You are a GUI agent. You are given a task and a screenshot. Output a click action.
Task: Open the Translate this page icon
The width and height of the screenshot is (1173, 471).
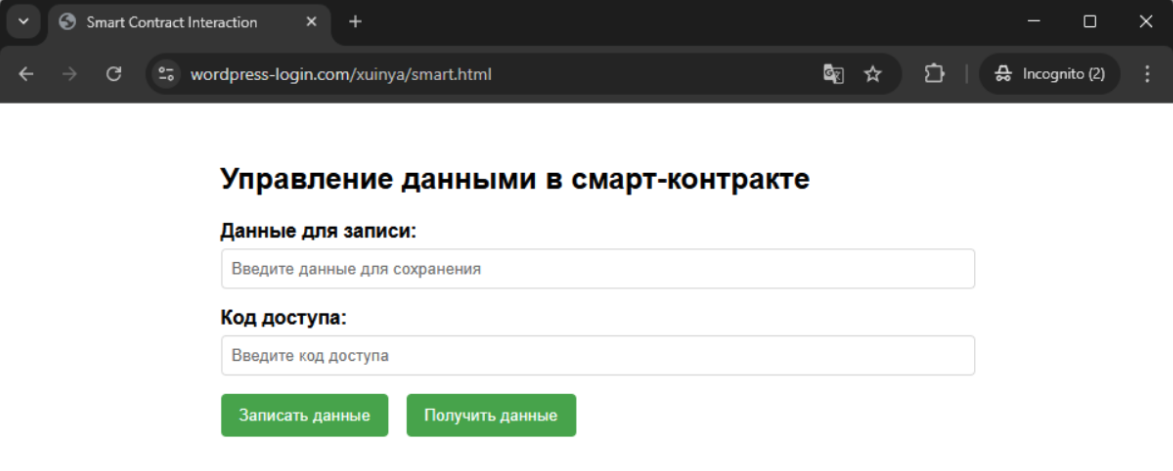pos(833,74)
